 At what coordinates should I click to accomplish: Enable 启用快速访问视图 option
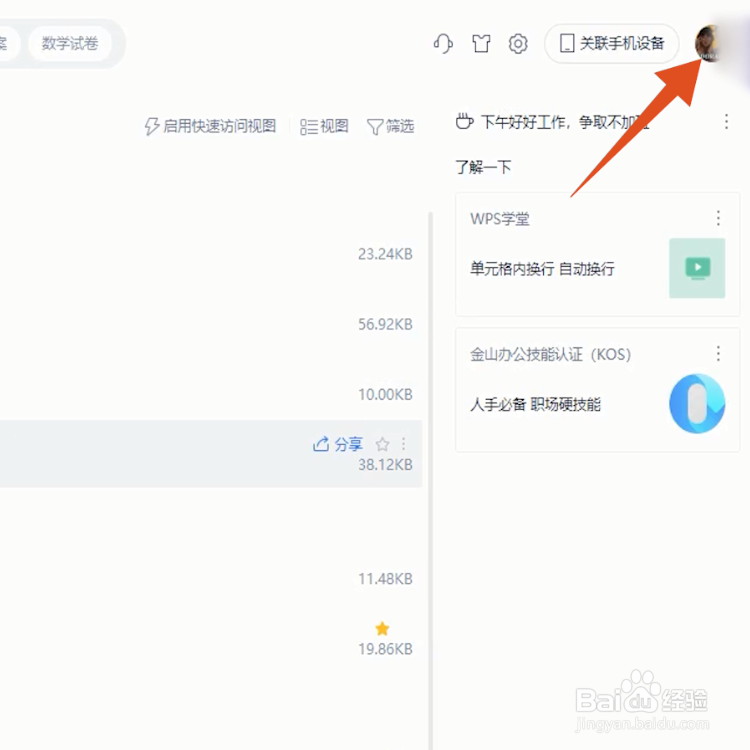(210, 126)
